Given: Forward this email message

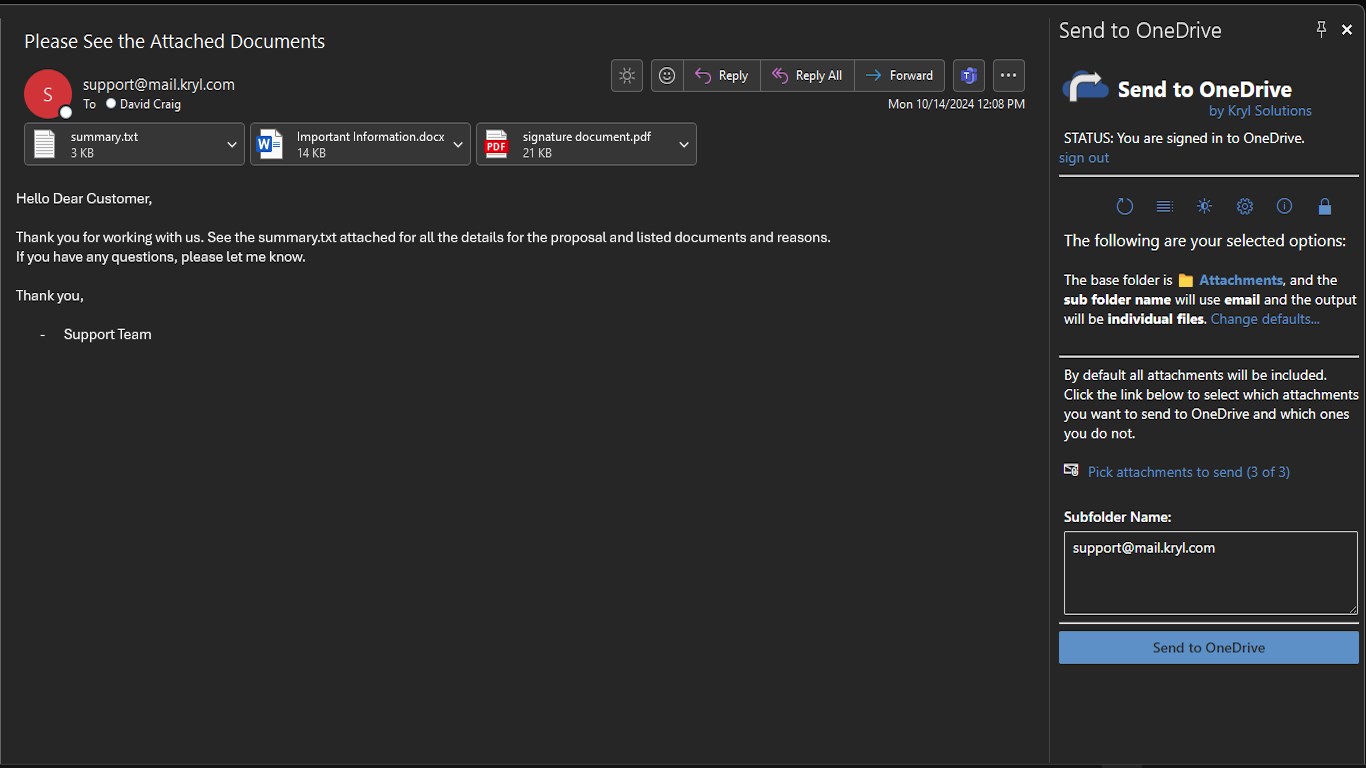Looking at the screenshot, I should 899,75.
